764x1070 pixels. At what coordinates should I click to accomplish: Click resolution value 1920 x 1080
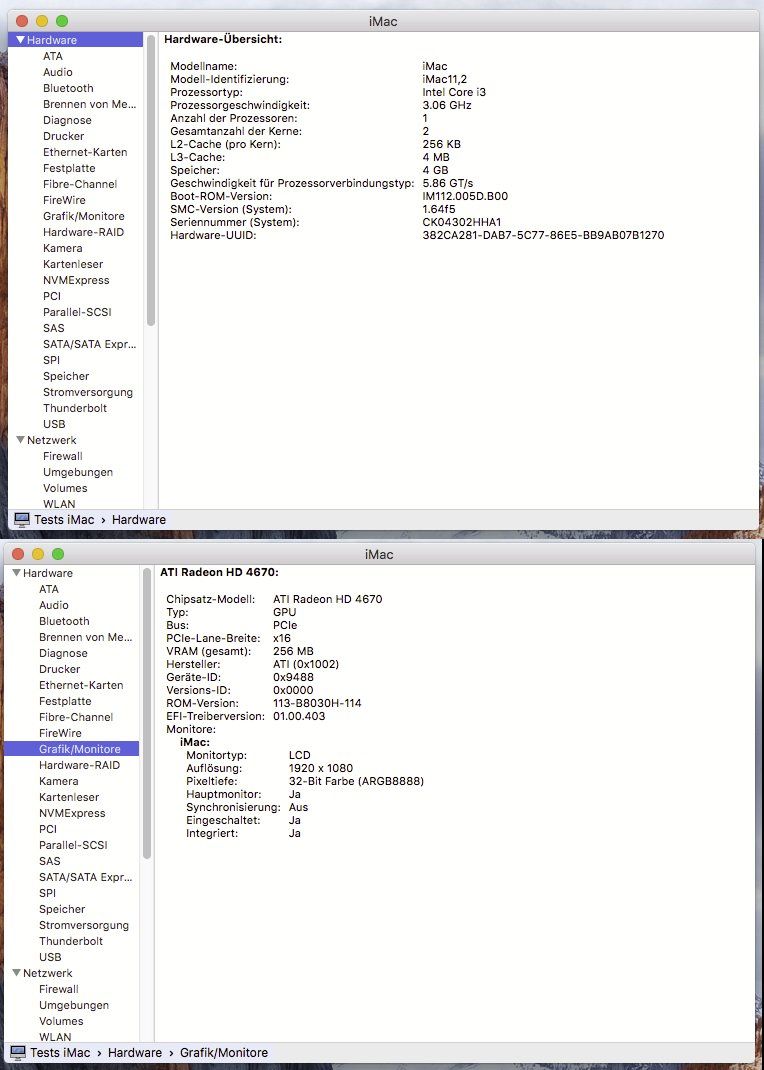click(321, 768)
